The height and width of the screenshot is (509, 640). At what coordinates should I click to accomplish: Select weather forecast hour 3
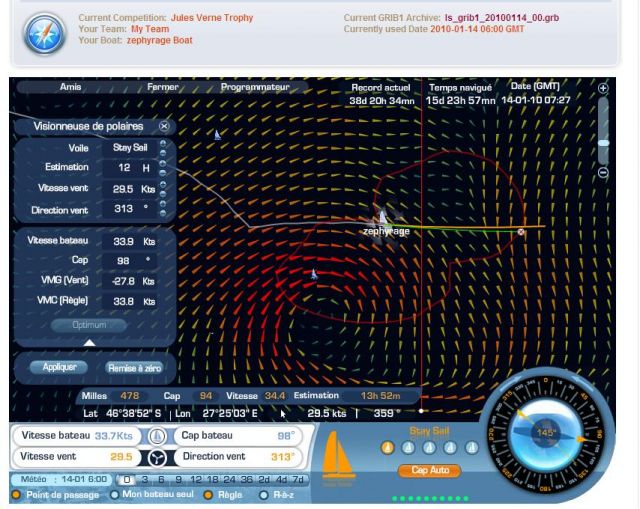(144, 480)
